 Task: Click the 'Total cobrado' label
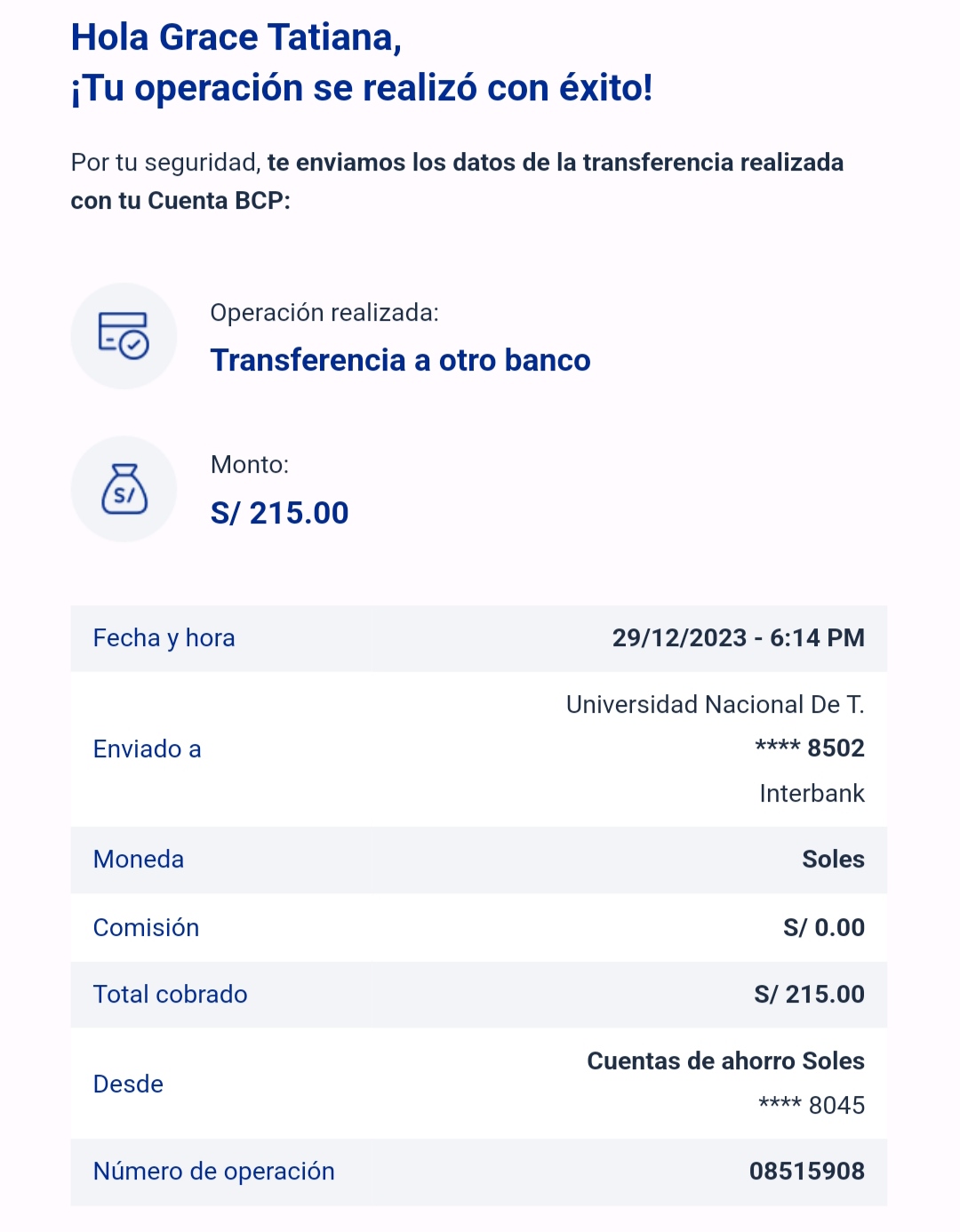click(x=170, y=995)
